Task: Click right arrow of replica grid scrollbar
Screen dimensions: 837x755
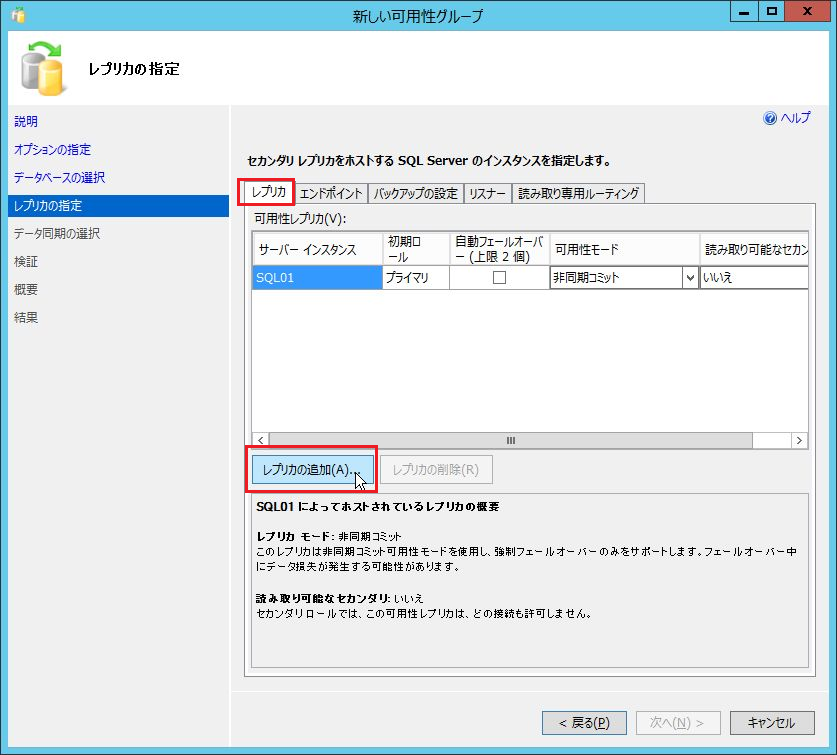Action: click(798, 440)
